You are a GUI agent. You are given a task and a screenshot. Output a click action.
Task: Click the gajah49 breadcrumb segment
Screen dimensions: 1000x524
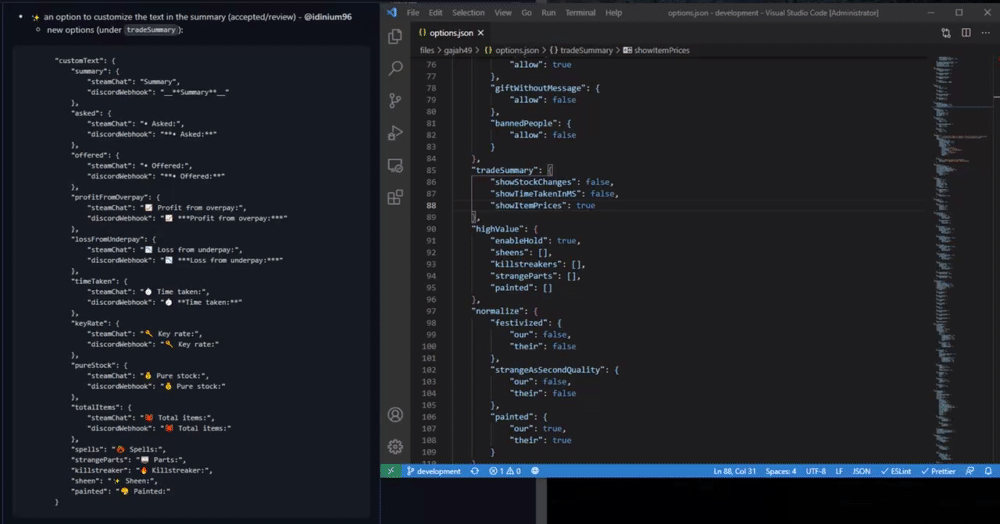[x=458, y=50]
